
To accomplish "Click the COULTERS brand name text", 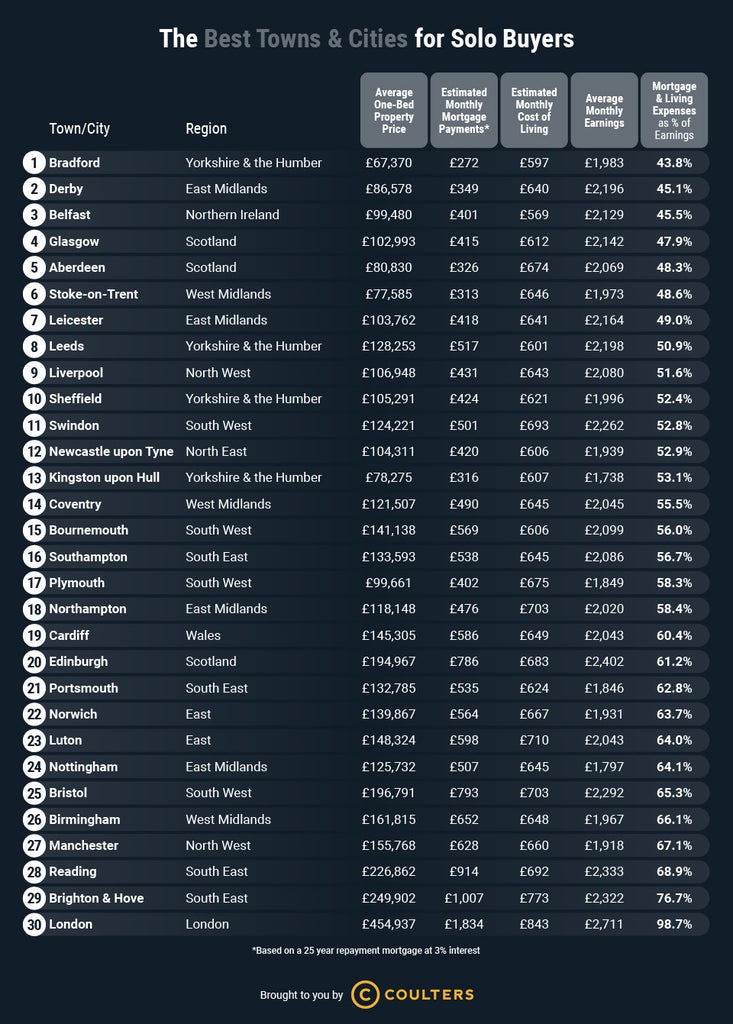I will tap(430, 994).
